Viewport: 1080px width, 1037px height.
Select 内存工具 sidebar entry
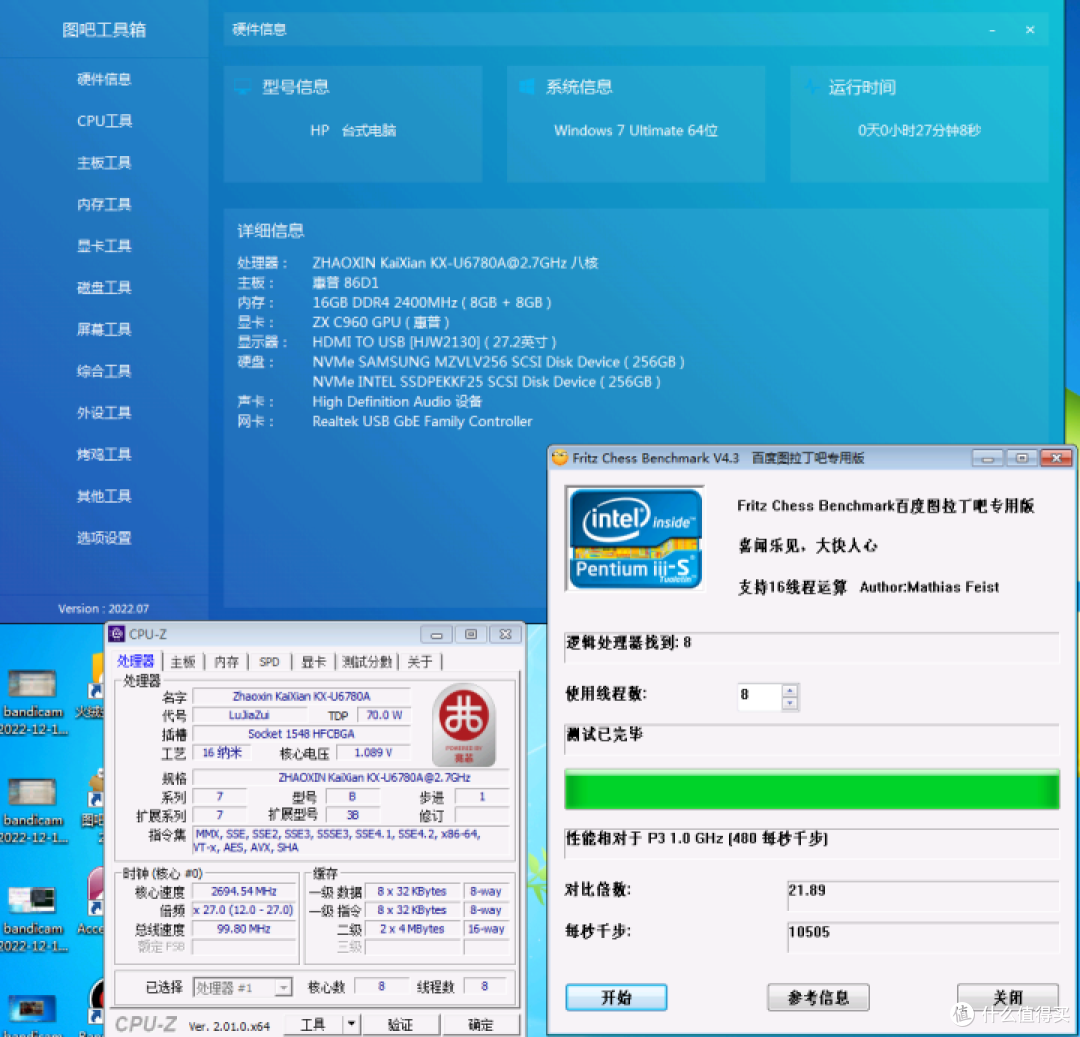pos(104,205)
